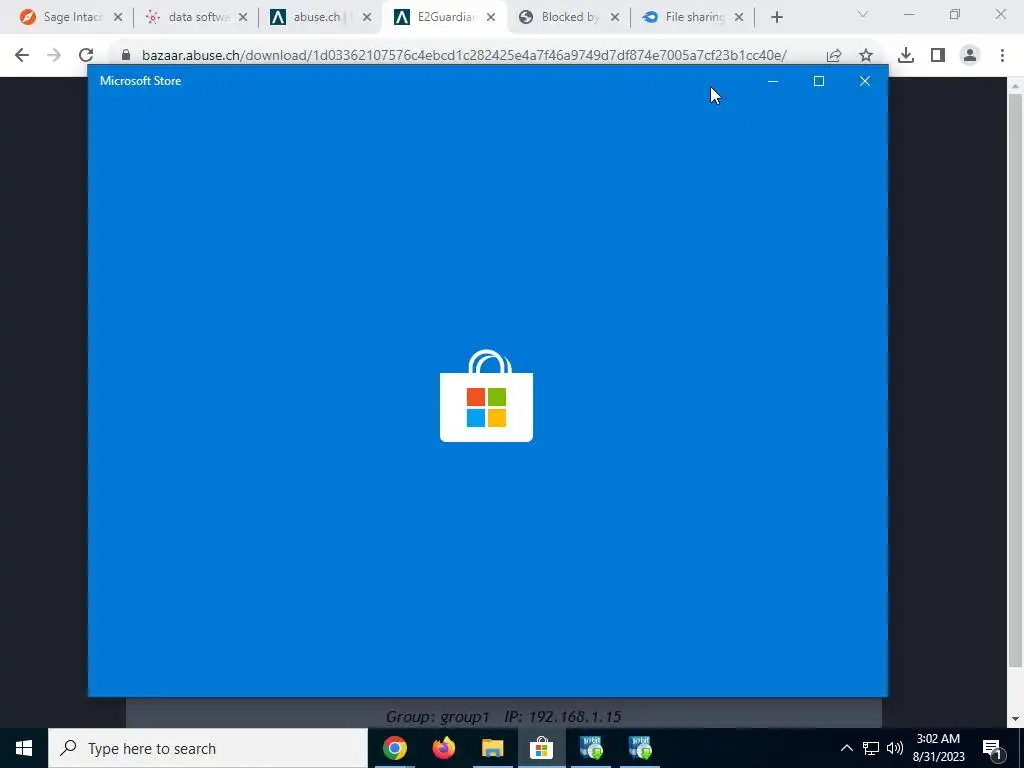Close the Chrome browser window
This screenshot has height=768, width=1024.
coord(1000,14)
